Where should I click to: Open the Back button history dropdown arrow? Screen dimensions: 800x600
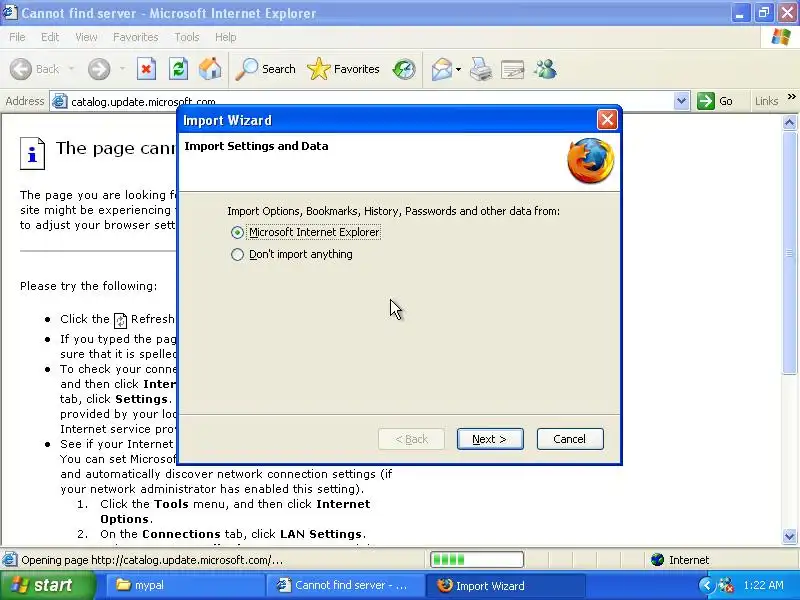71,69
